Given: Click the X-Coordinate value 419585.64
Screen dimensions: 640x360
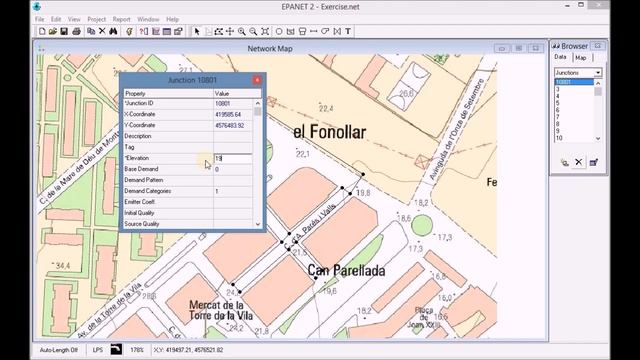Looking at the screenshot, I should [x=228, y=115].
